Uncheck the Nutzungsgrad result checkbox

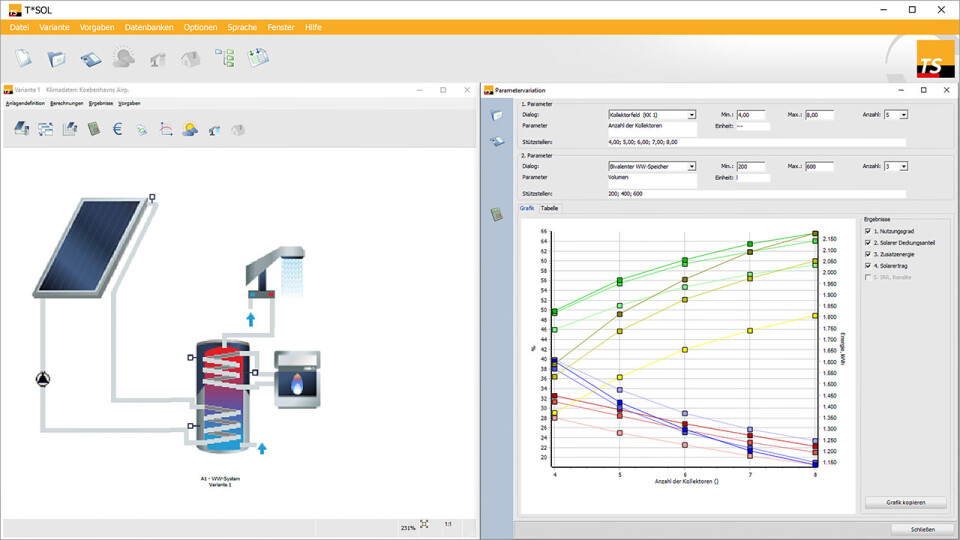[868, 231]
